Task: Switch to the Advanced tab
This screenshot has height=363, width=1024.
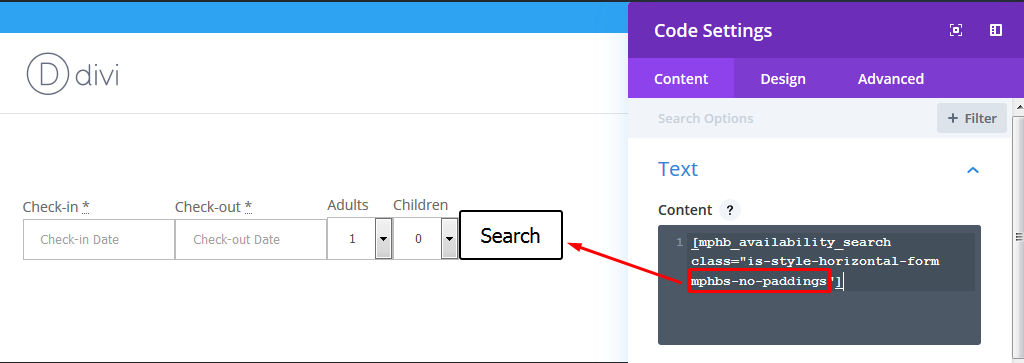Action: pyautogui.click(x=890, y=78)
